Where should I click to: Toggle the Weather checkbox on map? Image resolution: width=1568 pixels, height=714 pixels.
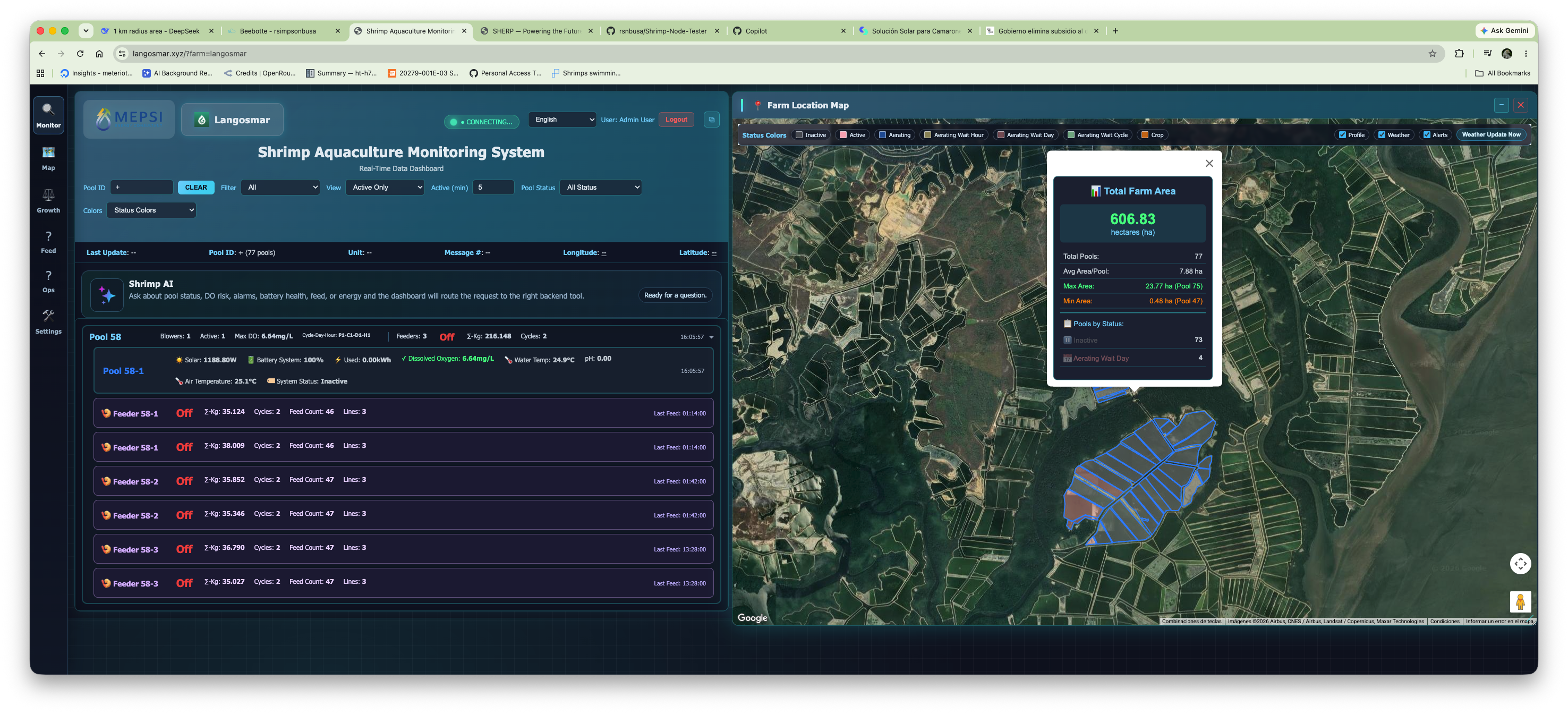[x=1382, y=135]
